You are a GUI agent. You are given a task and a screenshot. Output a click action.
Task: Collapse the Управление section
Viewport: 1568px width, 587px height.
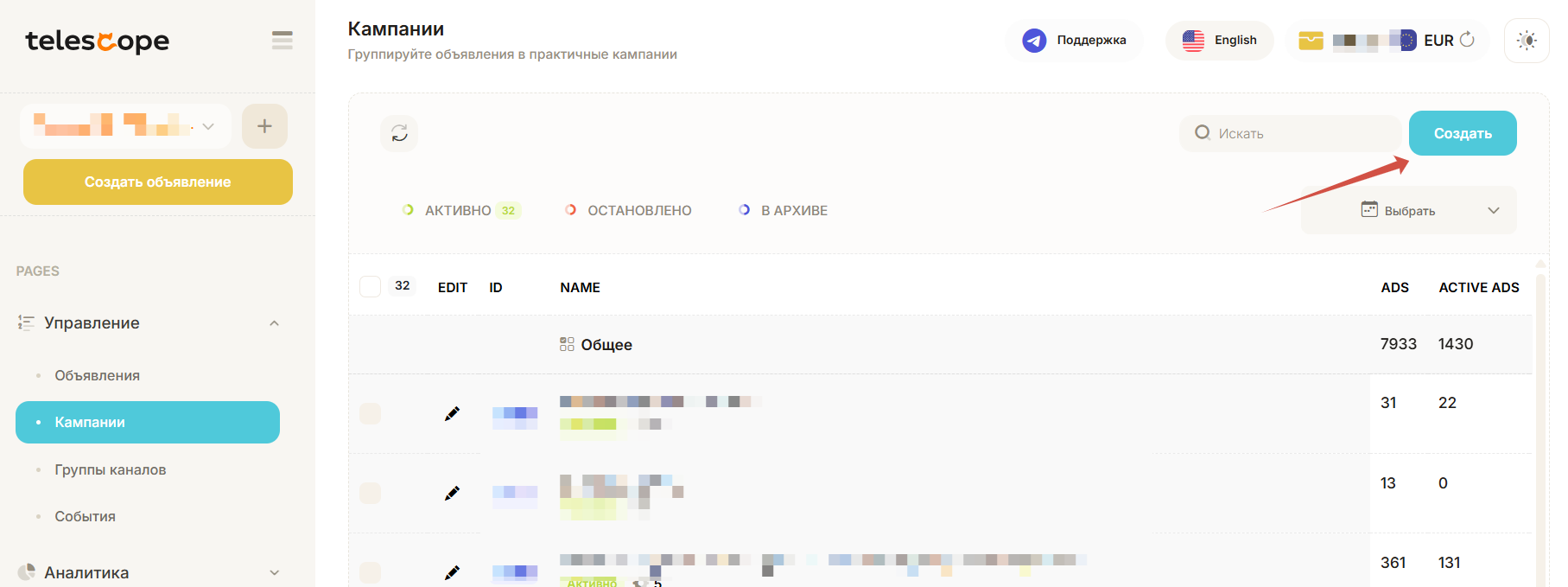click(274, 323)
